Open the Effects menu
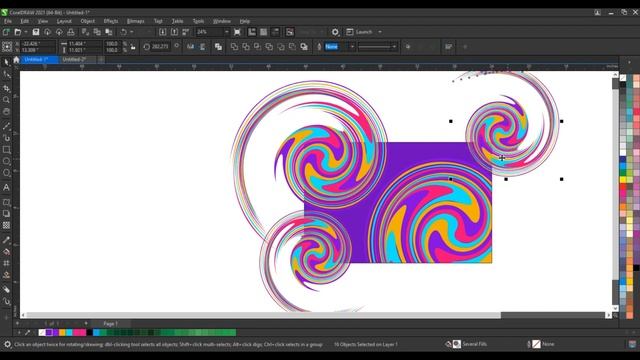The image size is (640, 360). tap(111, 21)
